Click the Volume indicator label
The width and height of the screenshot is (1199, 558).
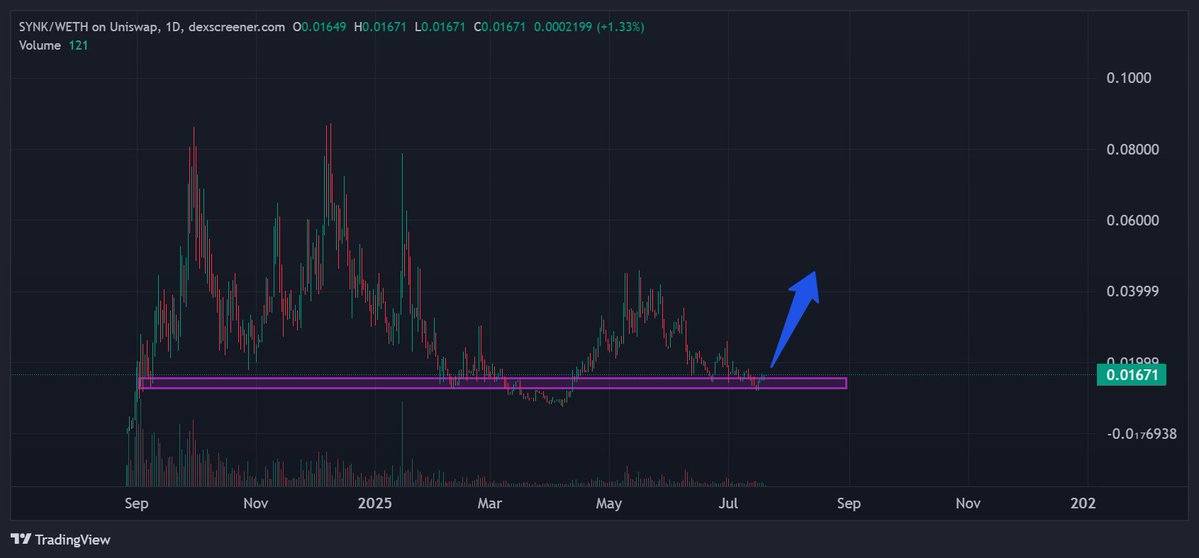coord(40,45)
